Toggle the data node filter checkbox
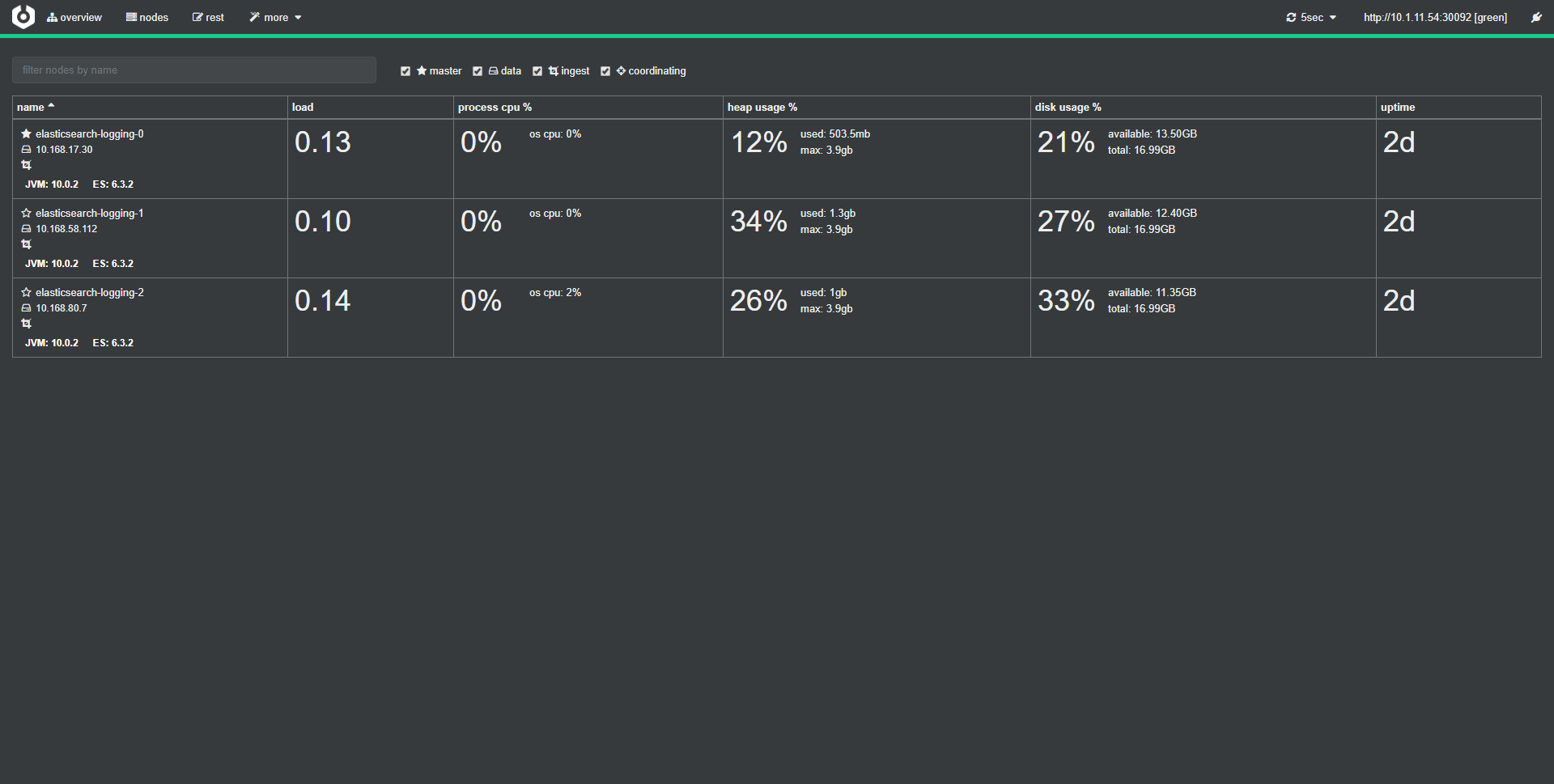 coord(478,71)
